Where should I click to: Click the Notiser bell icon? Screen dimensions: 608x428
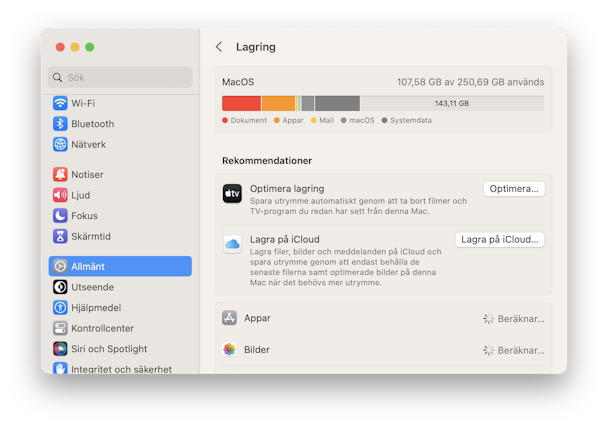(60, 174)
